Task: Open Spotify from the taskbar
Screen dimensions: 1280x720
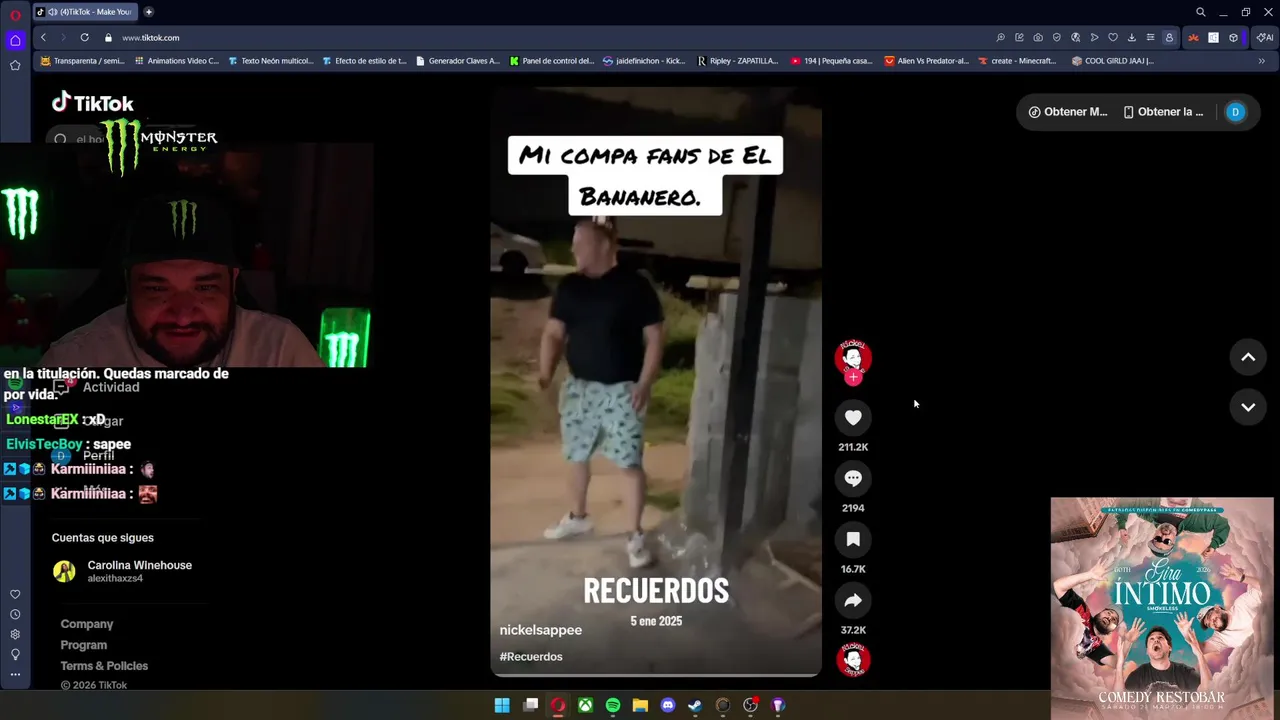Action: (x=613, y=705)
